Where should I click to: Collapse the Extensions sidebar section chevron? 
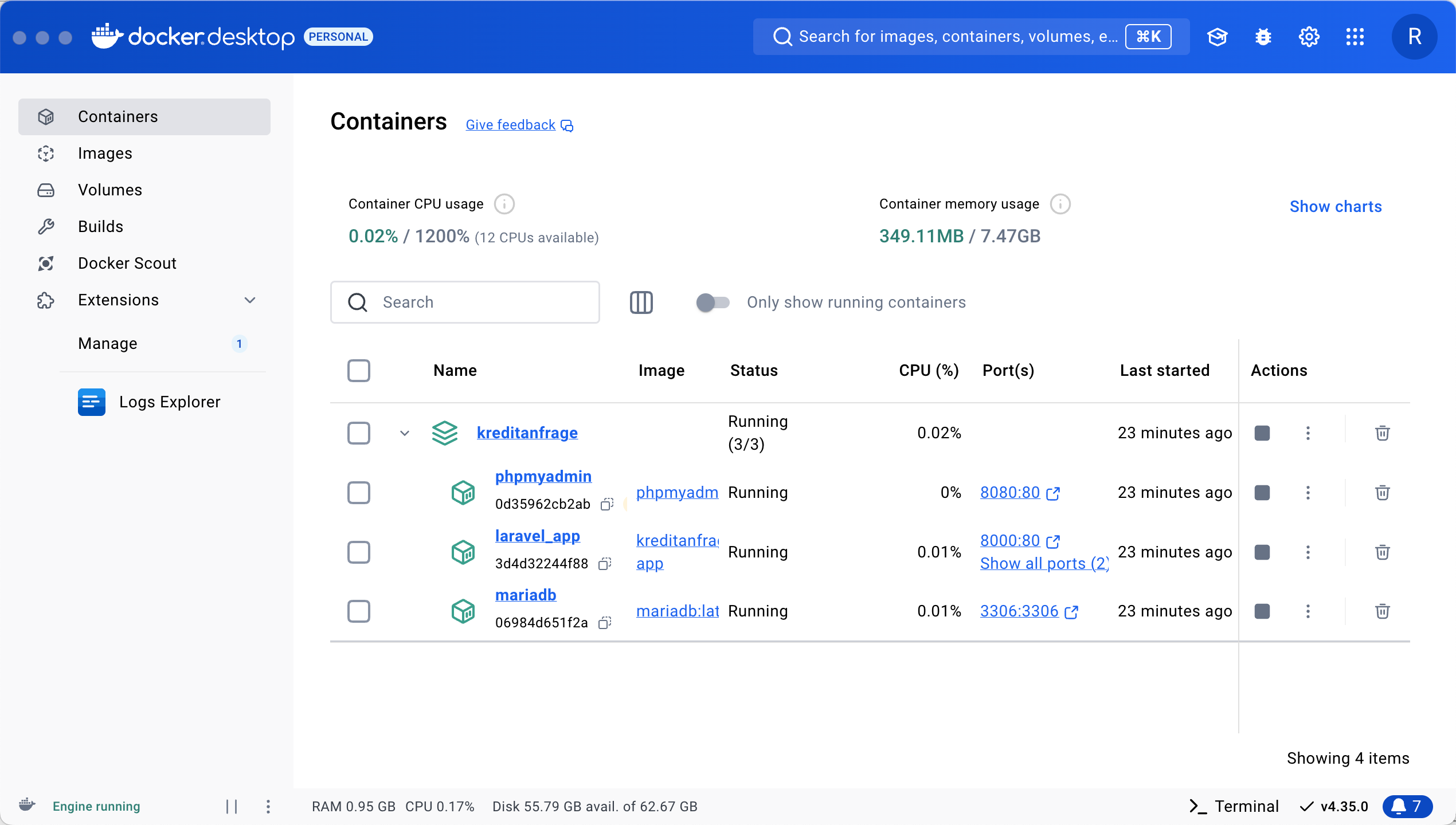click(250, 300)
